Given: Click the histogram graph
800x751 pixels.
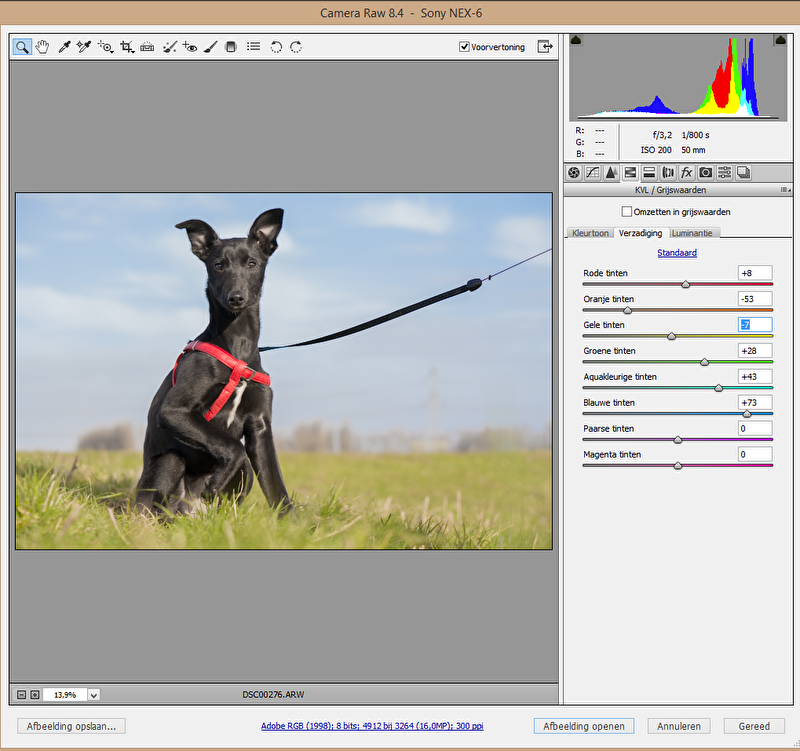Looking at the screenshot, I should coord(678,78).
